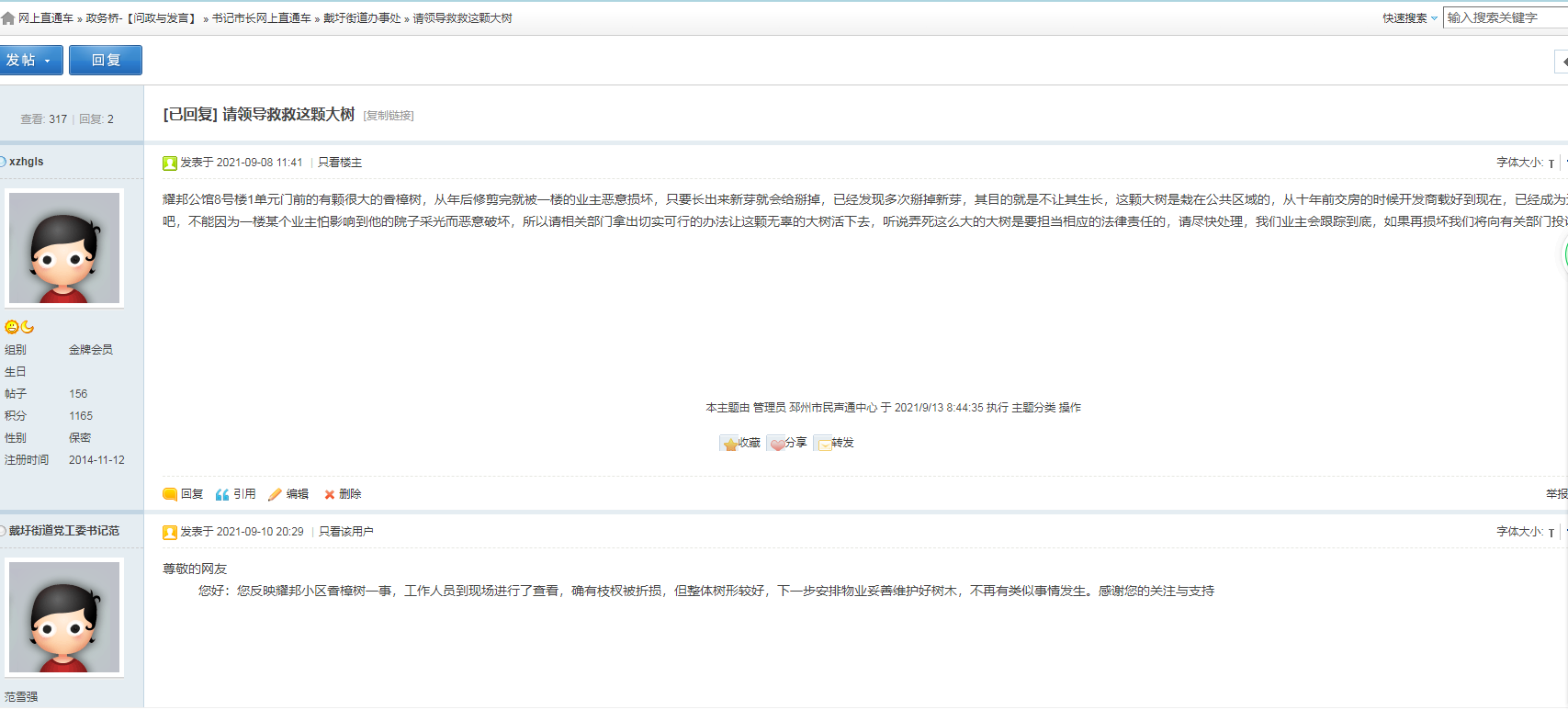1568x710 pixels.
Task: Click the 复制链接 copy link
Action: tap(389, 116)
